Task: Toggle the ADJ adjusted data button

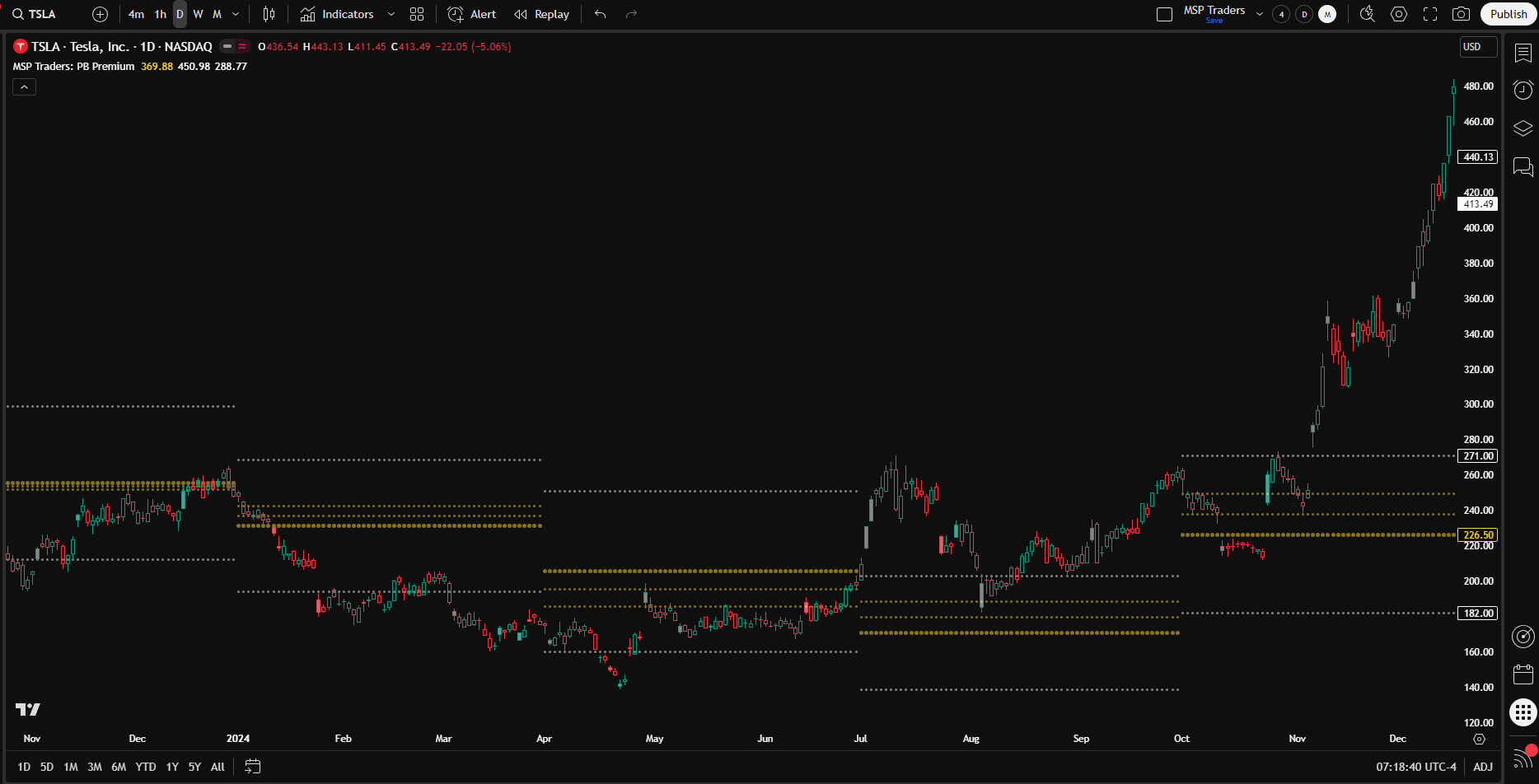Action: 1483,767
